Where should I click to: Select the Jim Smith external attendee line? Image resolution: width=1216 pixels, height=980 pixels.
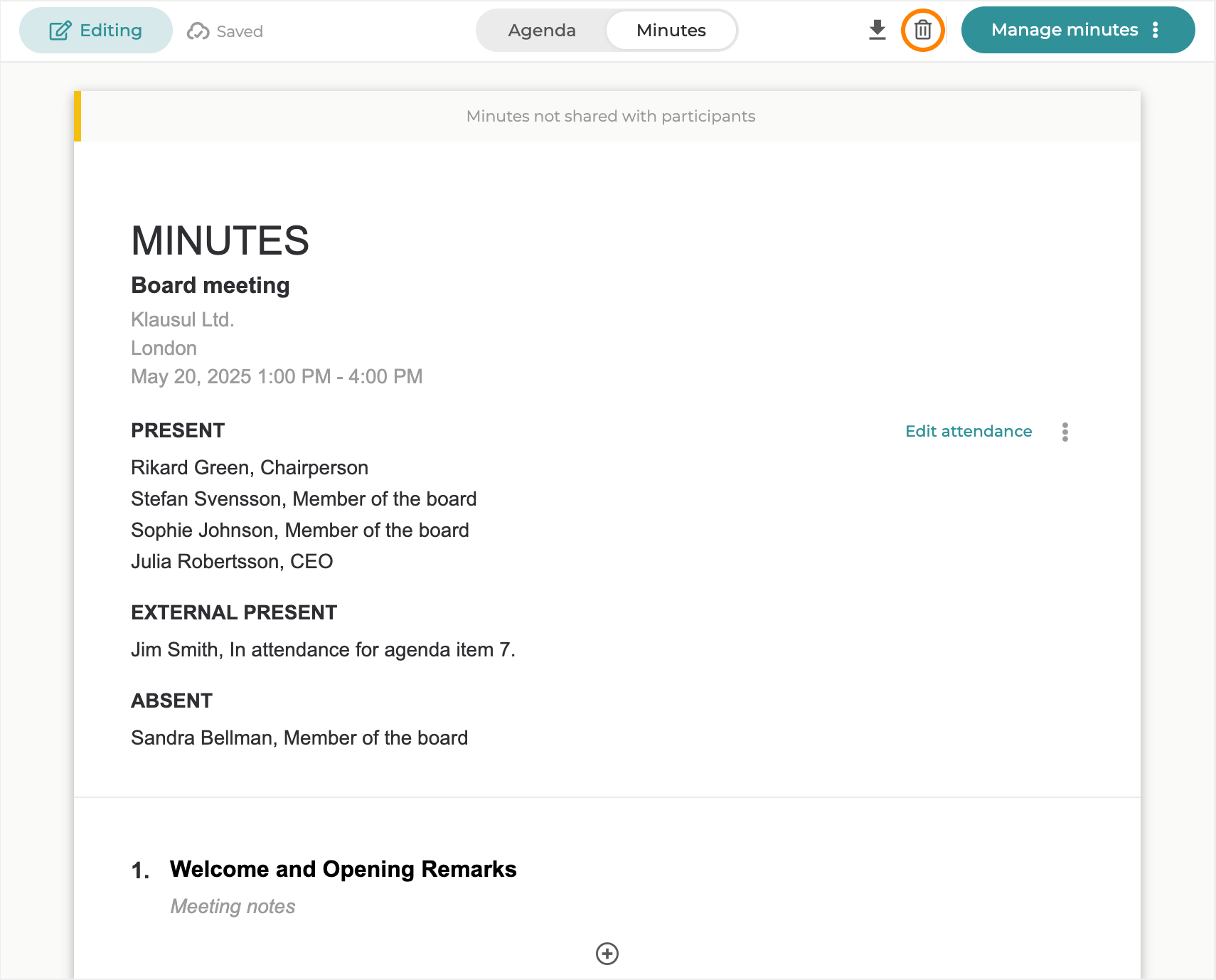(323, 649)
